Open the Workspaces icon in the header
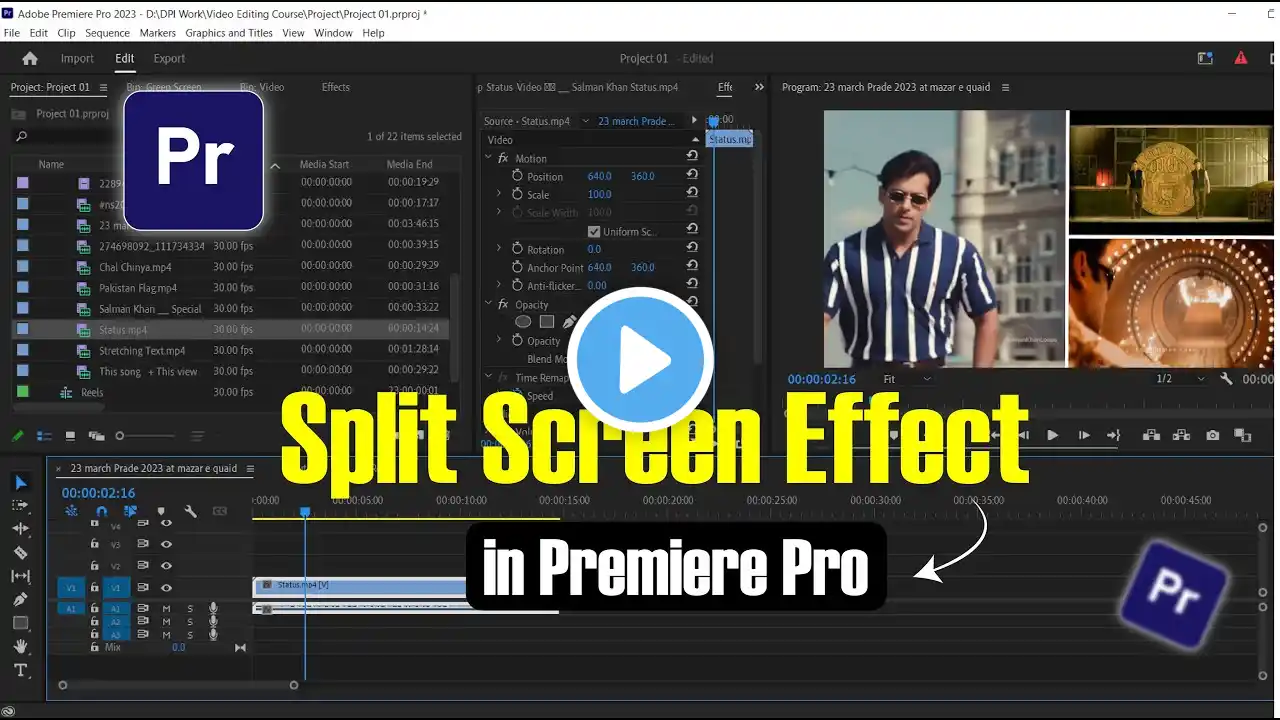This screenshot has height=720, width=1280. (x=1205, y=58)
